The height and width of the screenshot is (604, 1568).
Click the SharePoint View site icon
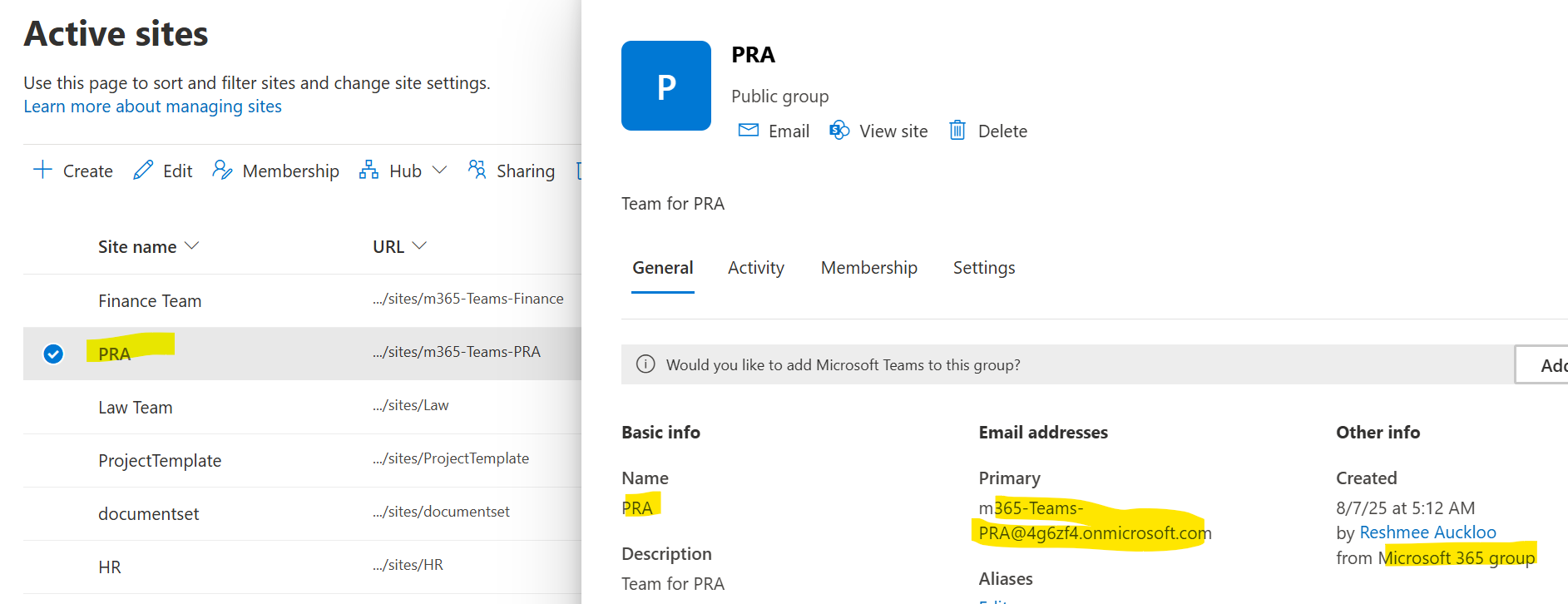[839, 131]
